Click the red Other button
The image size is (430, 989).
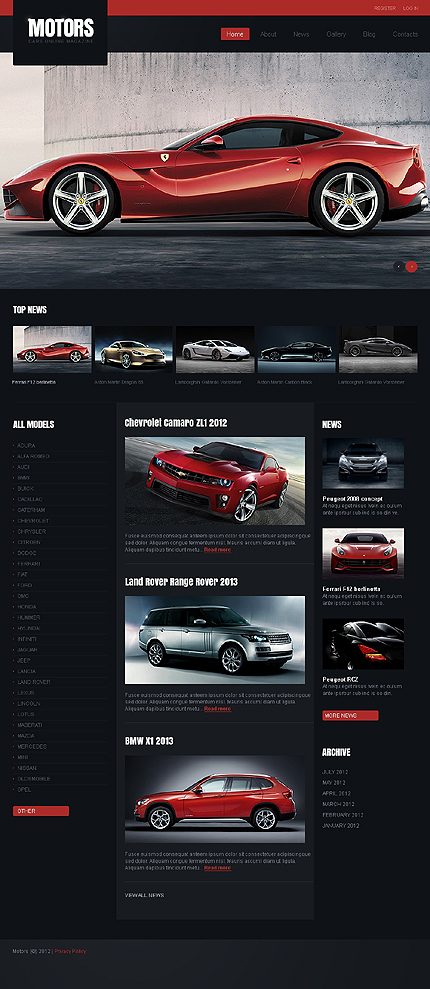[x=41, y=811]
